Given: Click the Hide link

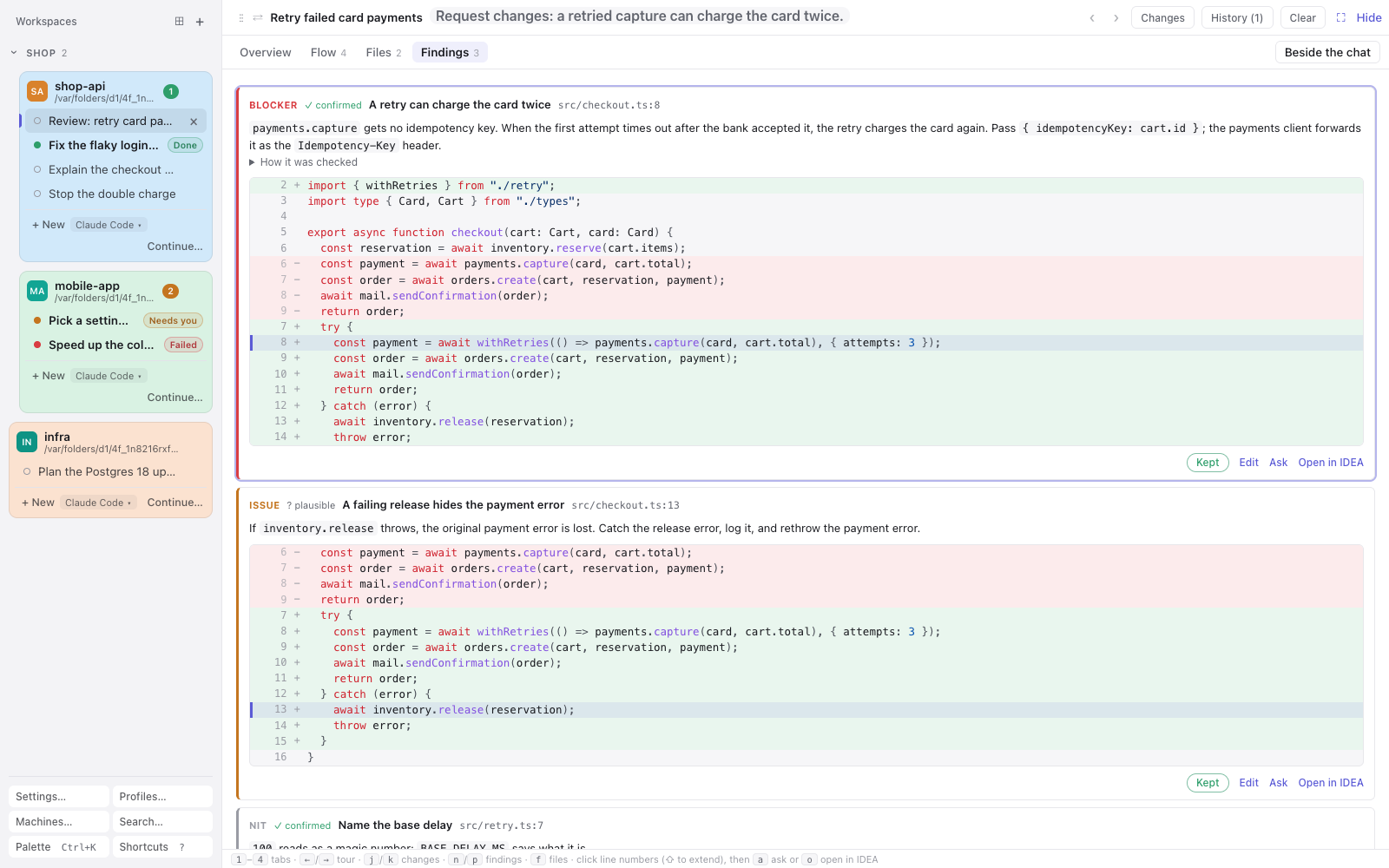Looking at the screenshot, I should 1369,17.
